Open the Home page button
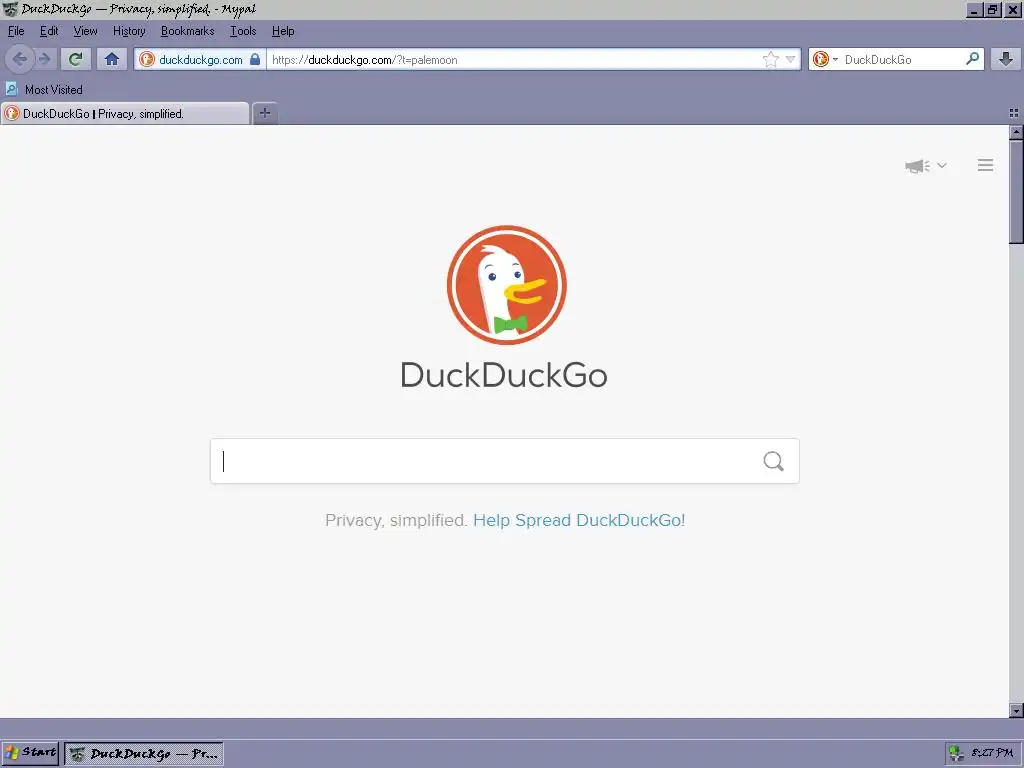Viewport: 1024px width, 768px height. 112,59
